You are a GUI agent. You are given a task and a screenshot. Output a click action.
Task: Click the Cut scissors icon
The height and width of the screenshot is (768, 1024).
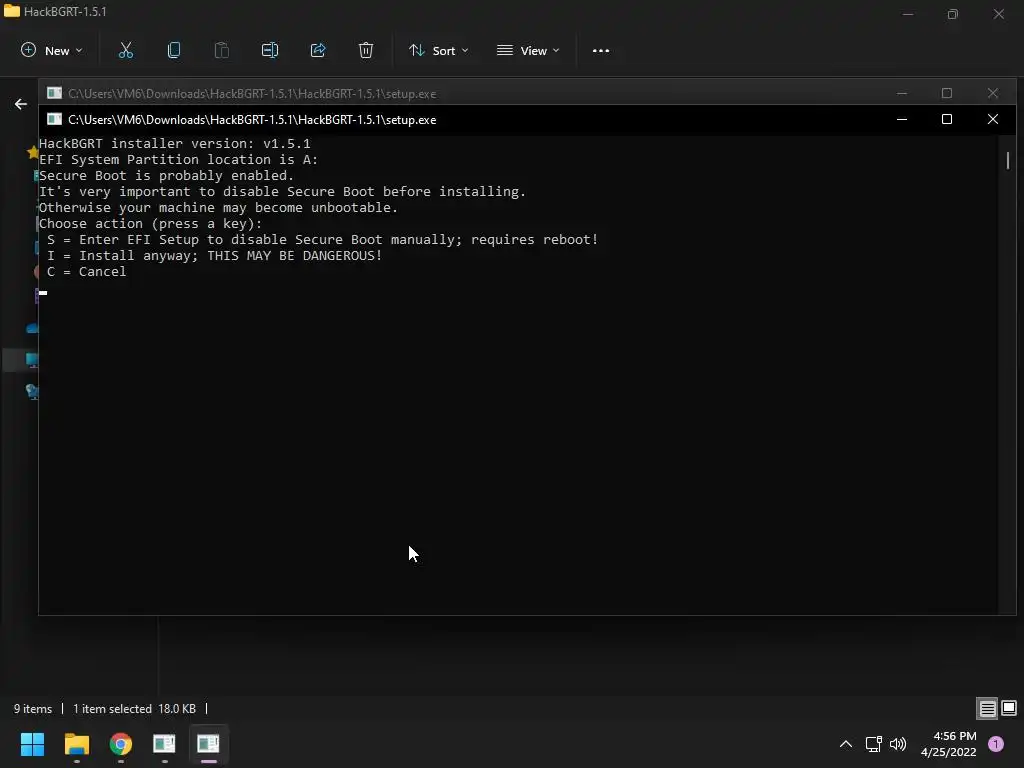(x=125, y=50)
